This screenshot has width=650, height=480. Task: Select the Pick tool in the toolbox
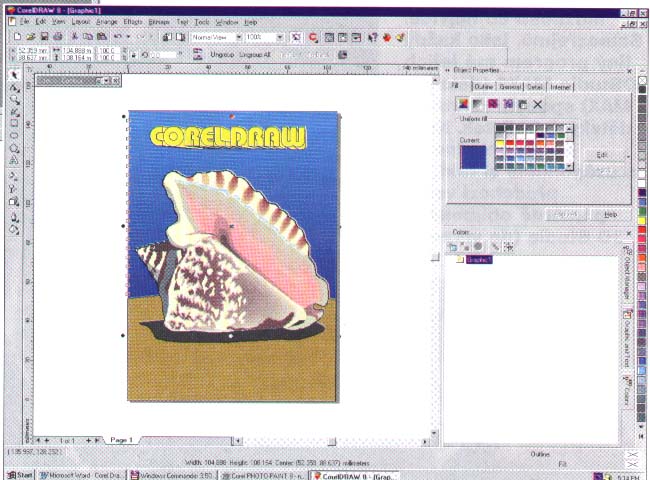coord(14,75)
